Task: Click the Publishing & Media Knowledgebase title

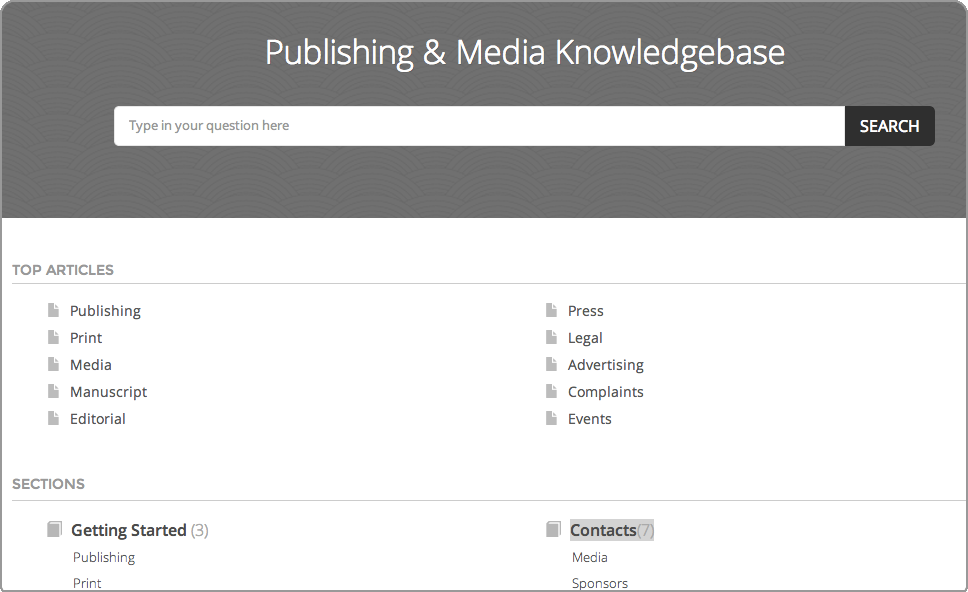Action: click(525, 52)
